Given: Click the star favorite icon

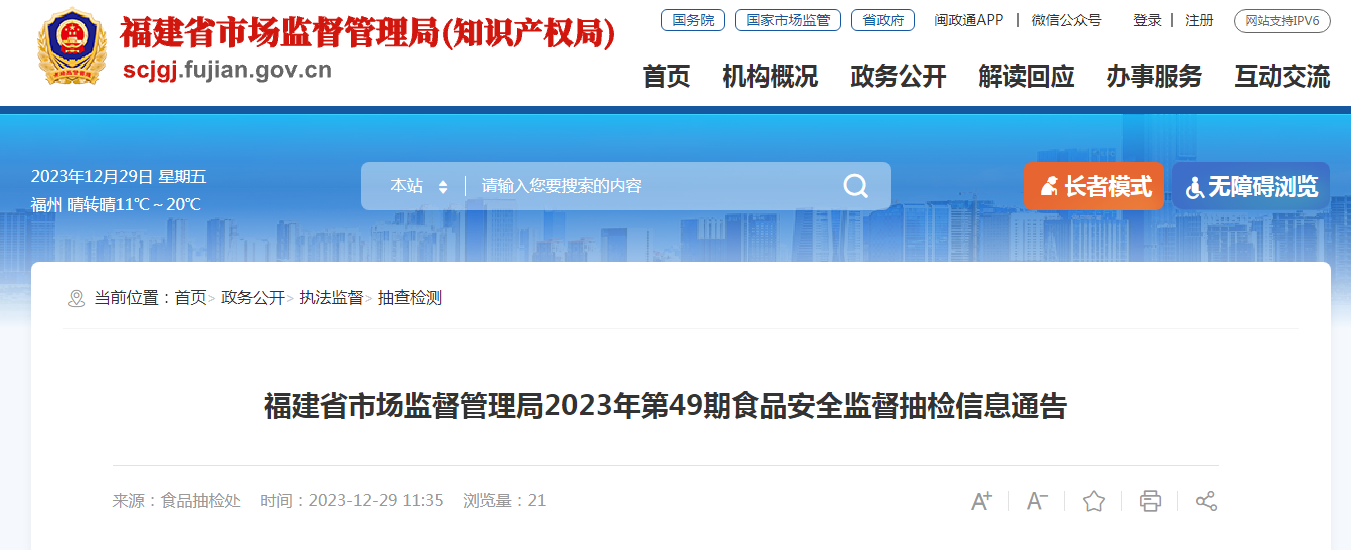Looking at the screenshot, I should pos(1094,501).
